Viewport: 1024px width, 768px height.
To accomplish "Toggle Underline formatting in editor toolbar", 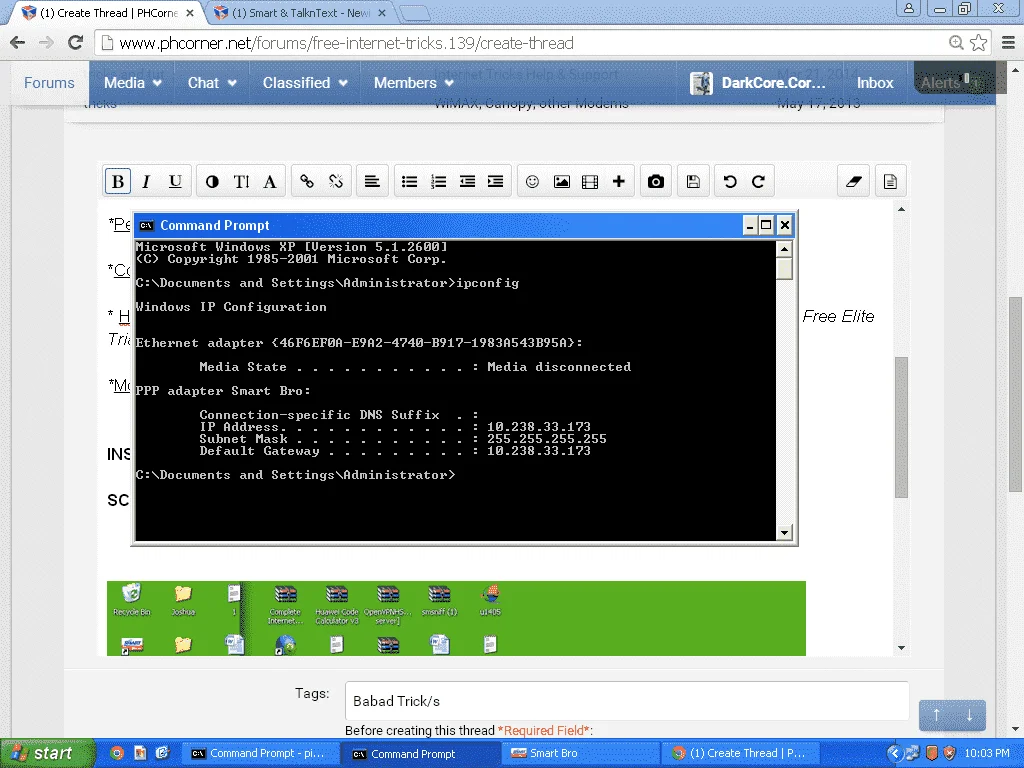I will pos(175,182).
